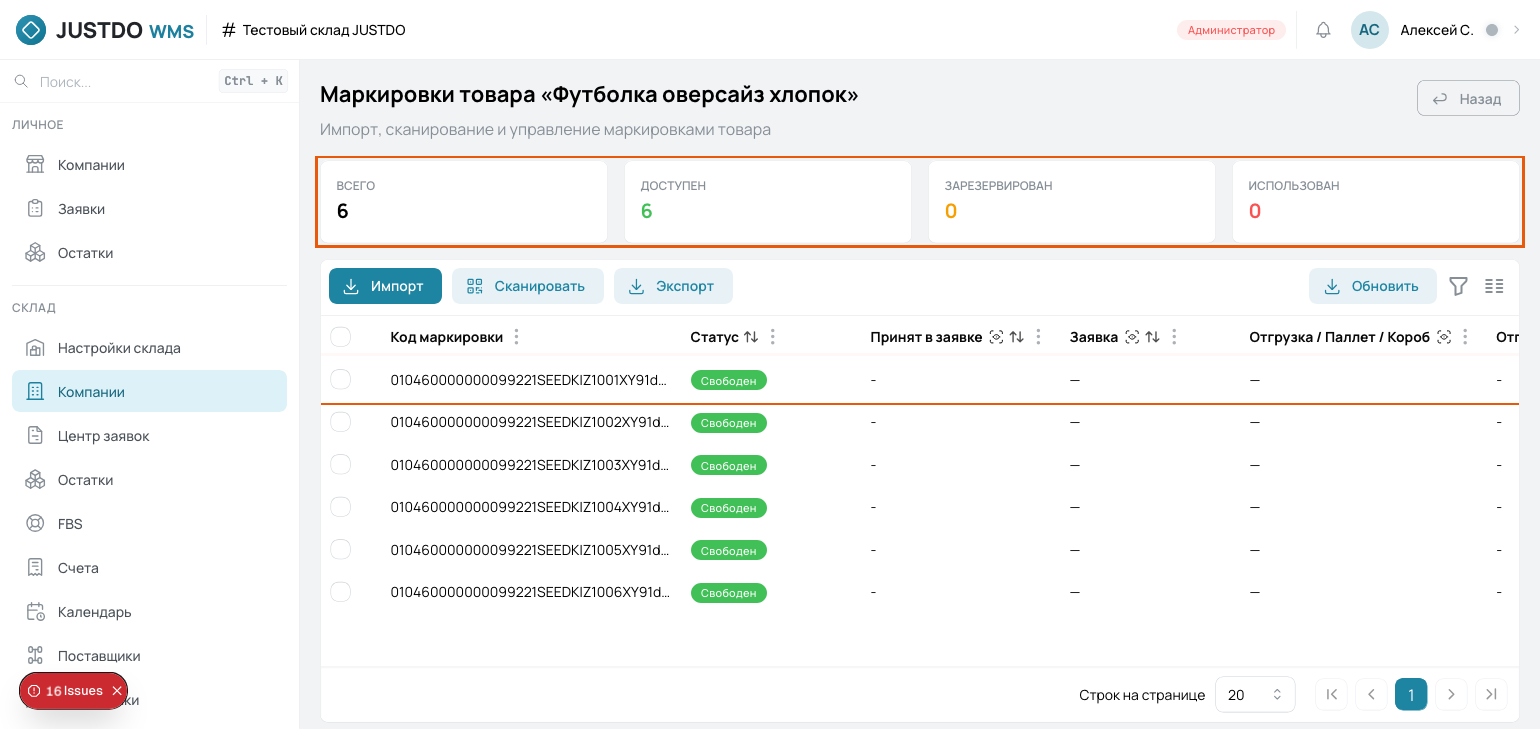The height and width of the screenshot is (729, 1540).
Task: Sort by Принят в заявке column arrows
Action: [1017, 337]
